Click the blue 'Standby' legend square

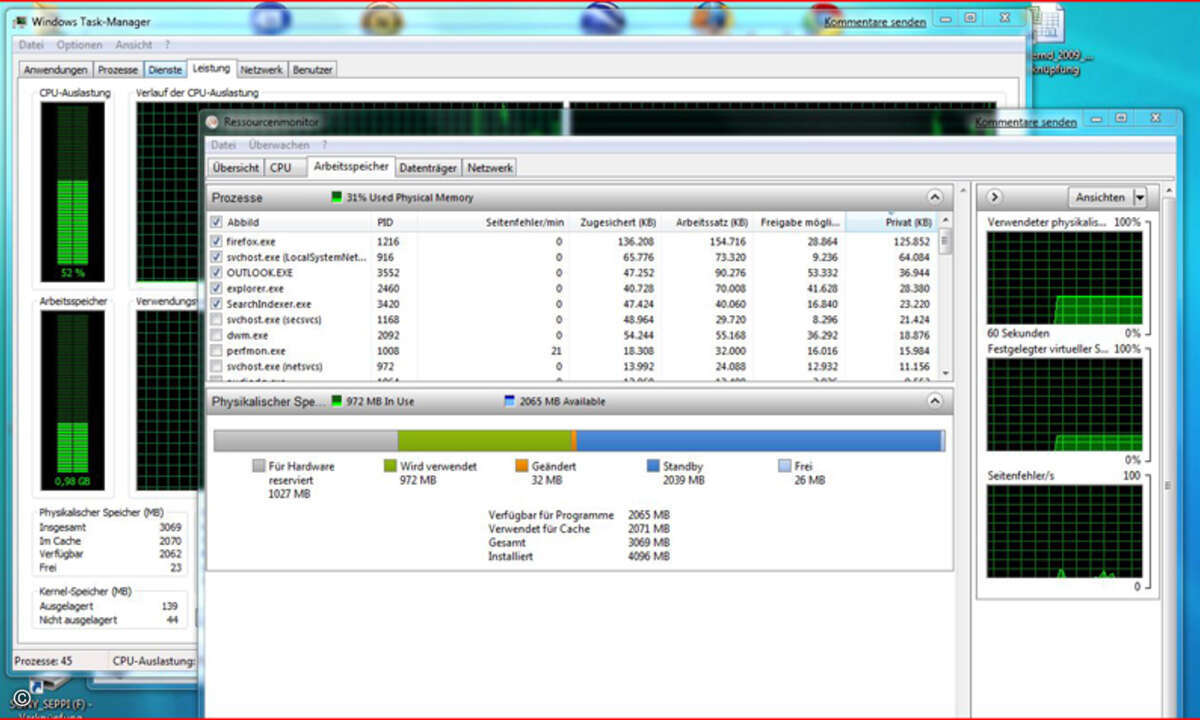point(653,466)
